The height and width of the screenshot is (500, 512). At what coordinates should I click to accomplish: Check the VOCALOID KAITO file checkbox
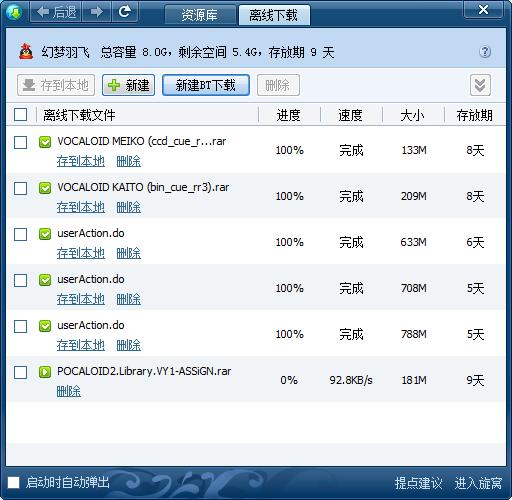[21, 188]
